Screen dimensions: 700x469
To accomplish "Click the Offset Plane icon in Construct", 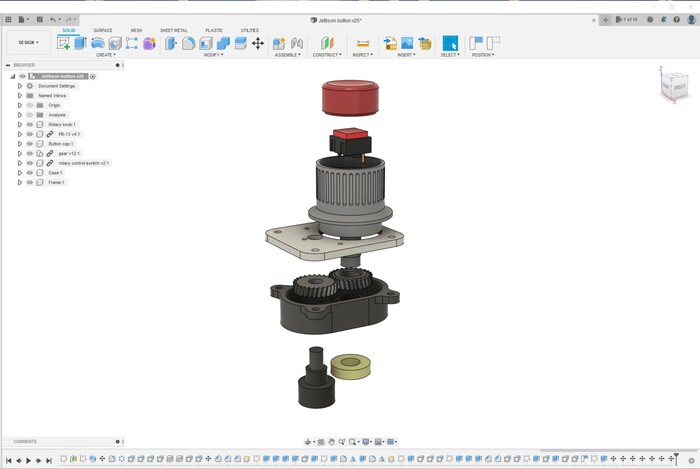I will (x=326, y=43).
